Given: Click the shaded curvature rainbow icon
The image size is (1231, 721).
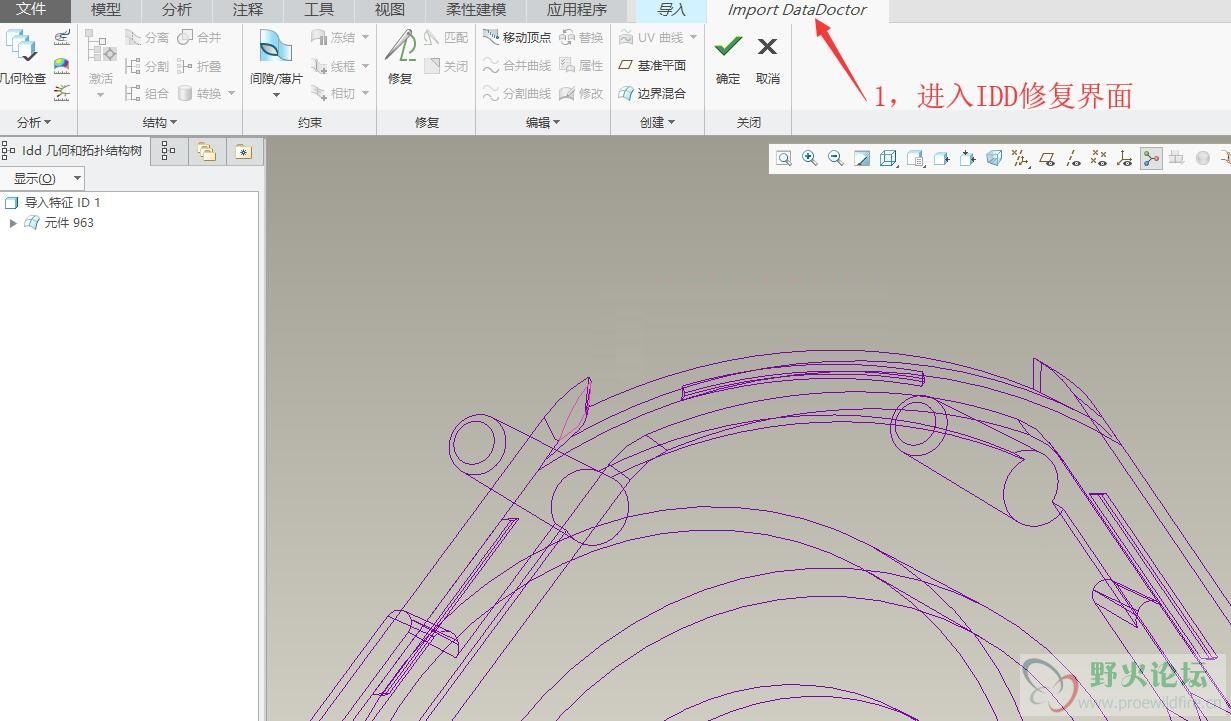Looking at the screenshot, I should coord(62,66).
